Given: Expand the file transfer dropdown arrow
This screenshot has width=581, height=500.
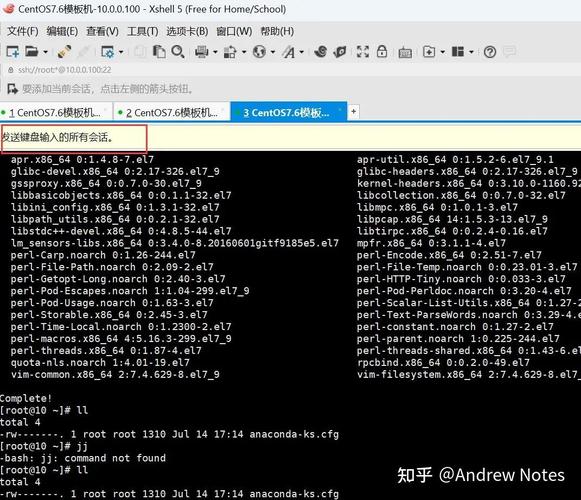Looking at the screenshot, I should [x=244, y=52].
